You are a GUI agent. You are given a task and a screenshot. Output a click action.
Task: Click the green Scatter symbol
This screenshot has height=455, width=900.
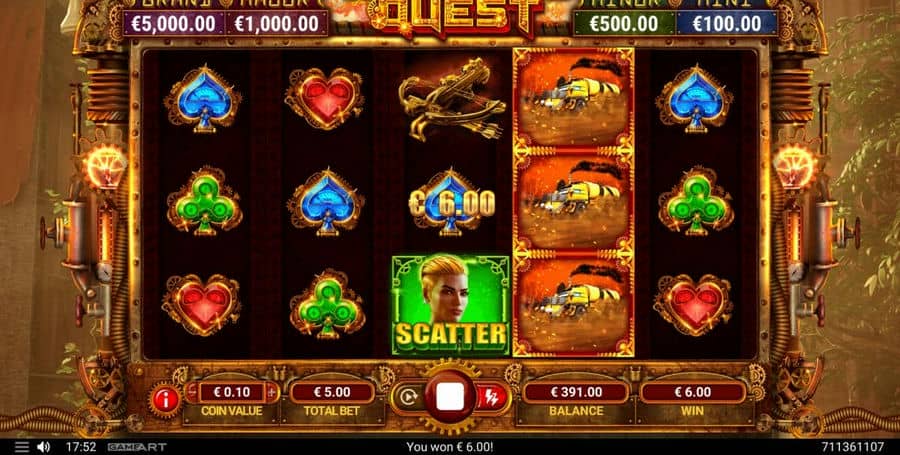[x=451, y=305]
